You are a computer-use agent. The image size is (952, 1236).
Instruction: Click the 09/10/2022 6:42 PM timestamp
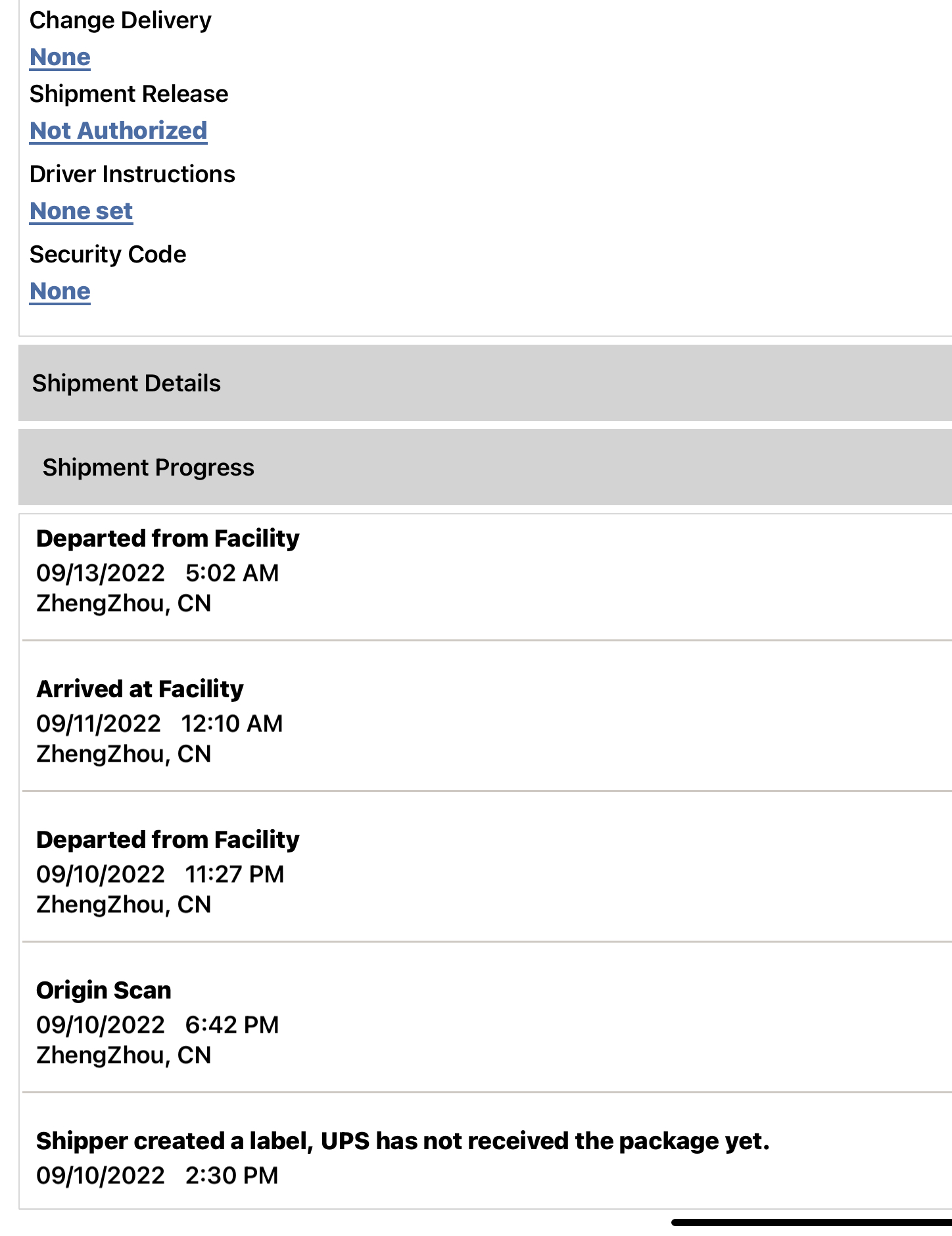pos(157,1025)
